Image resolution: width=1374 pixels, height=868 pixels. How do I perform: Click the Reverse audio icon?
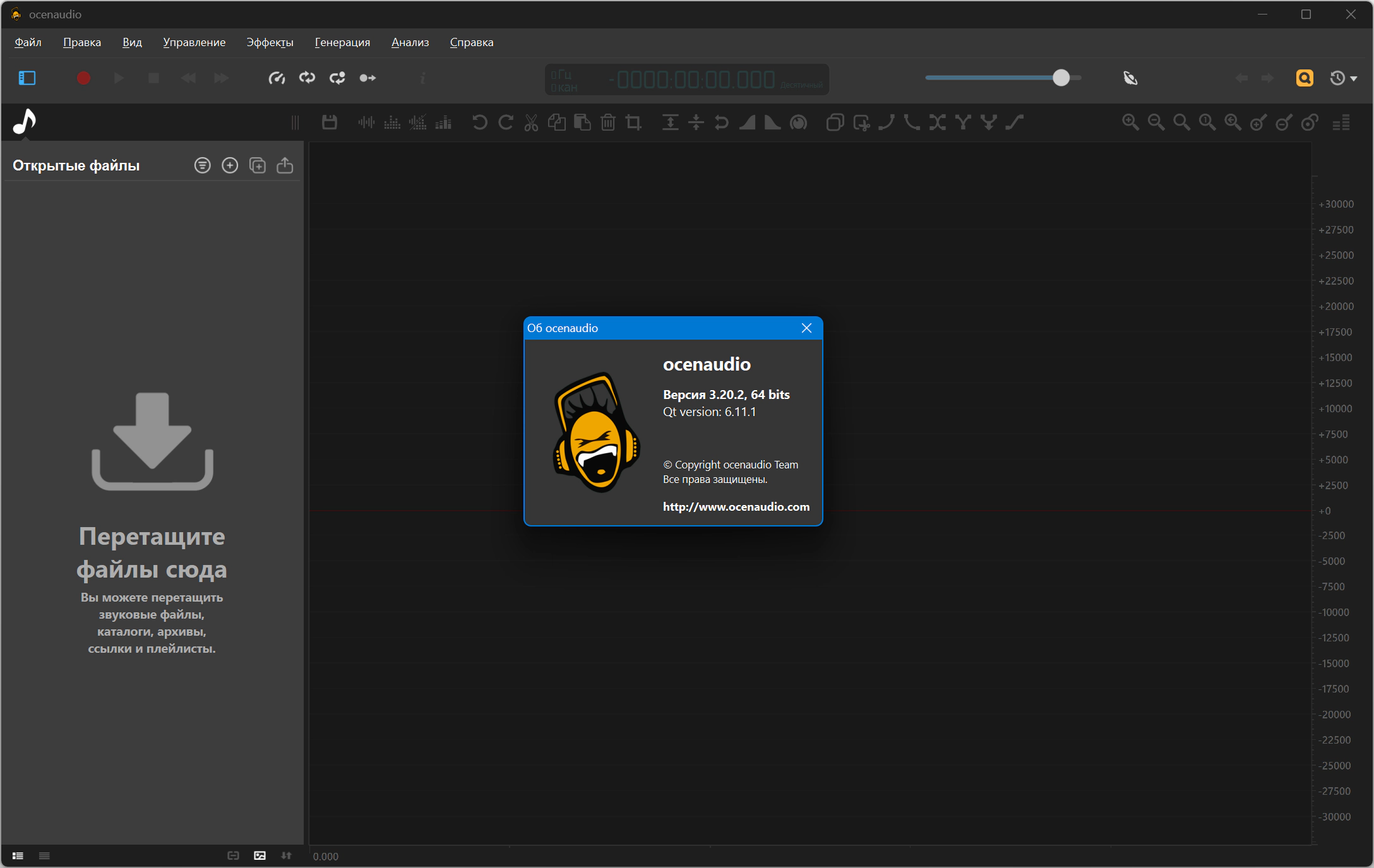point(722,122)
